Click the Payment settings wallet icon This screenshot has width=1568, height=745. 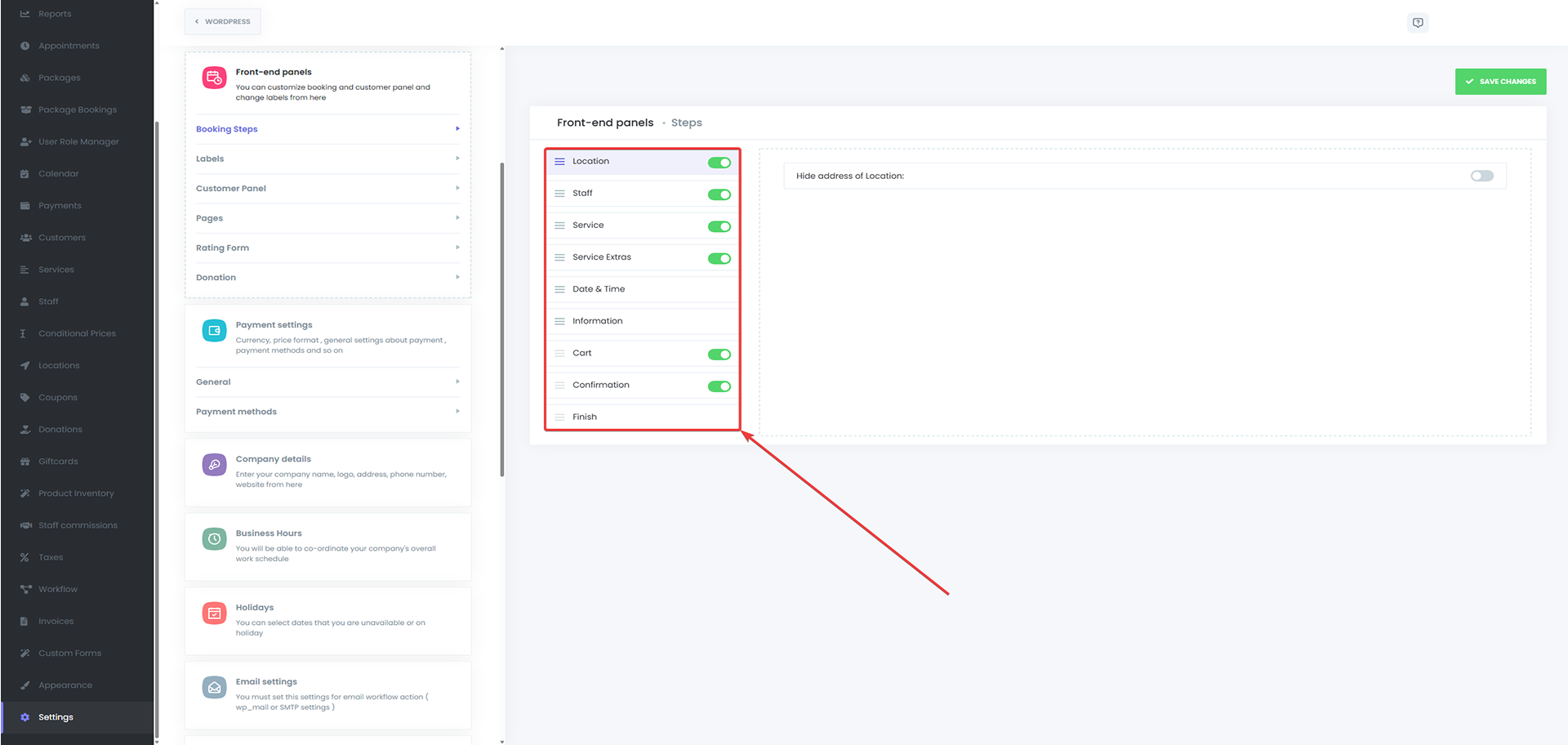214,331
